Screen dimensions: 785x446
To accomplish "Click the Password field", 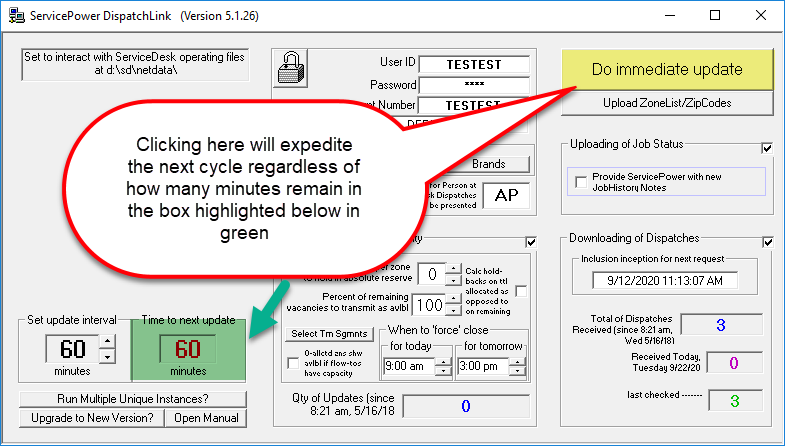I will (474, 85).
